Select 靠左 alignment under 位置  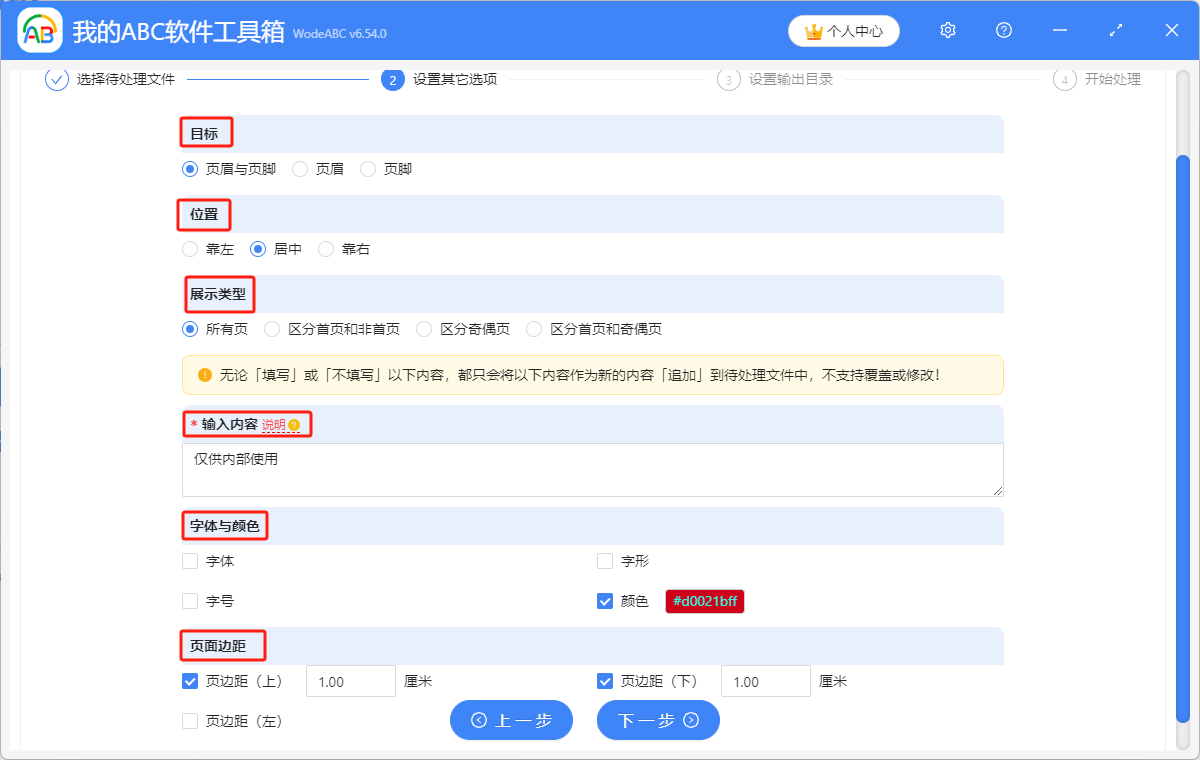190,249
